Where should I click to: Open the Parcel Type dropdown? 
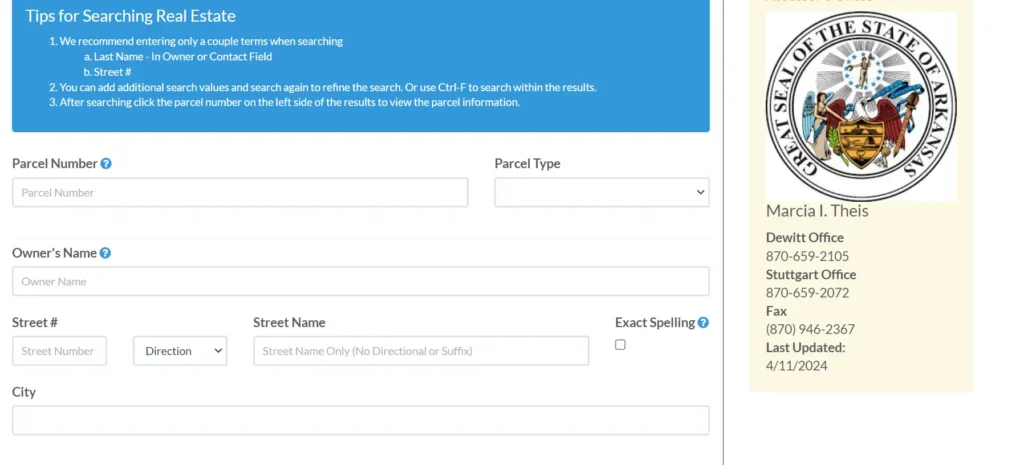(601, 192)
